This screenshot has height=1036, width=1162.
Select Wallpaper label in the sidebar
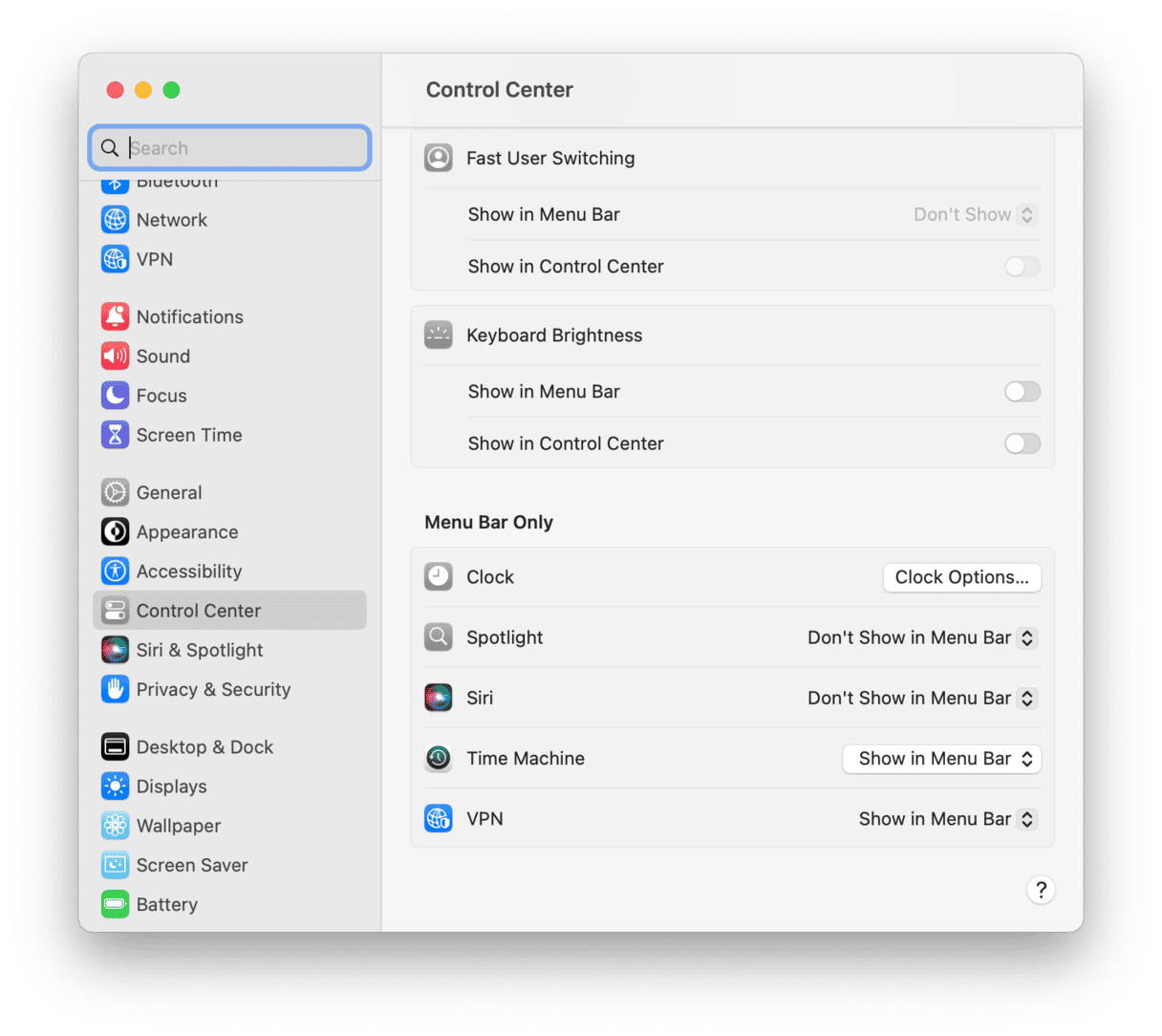pyautogui.click(x=179, y=826)
